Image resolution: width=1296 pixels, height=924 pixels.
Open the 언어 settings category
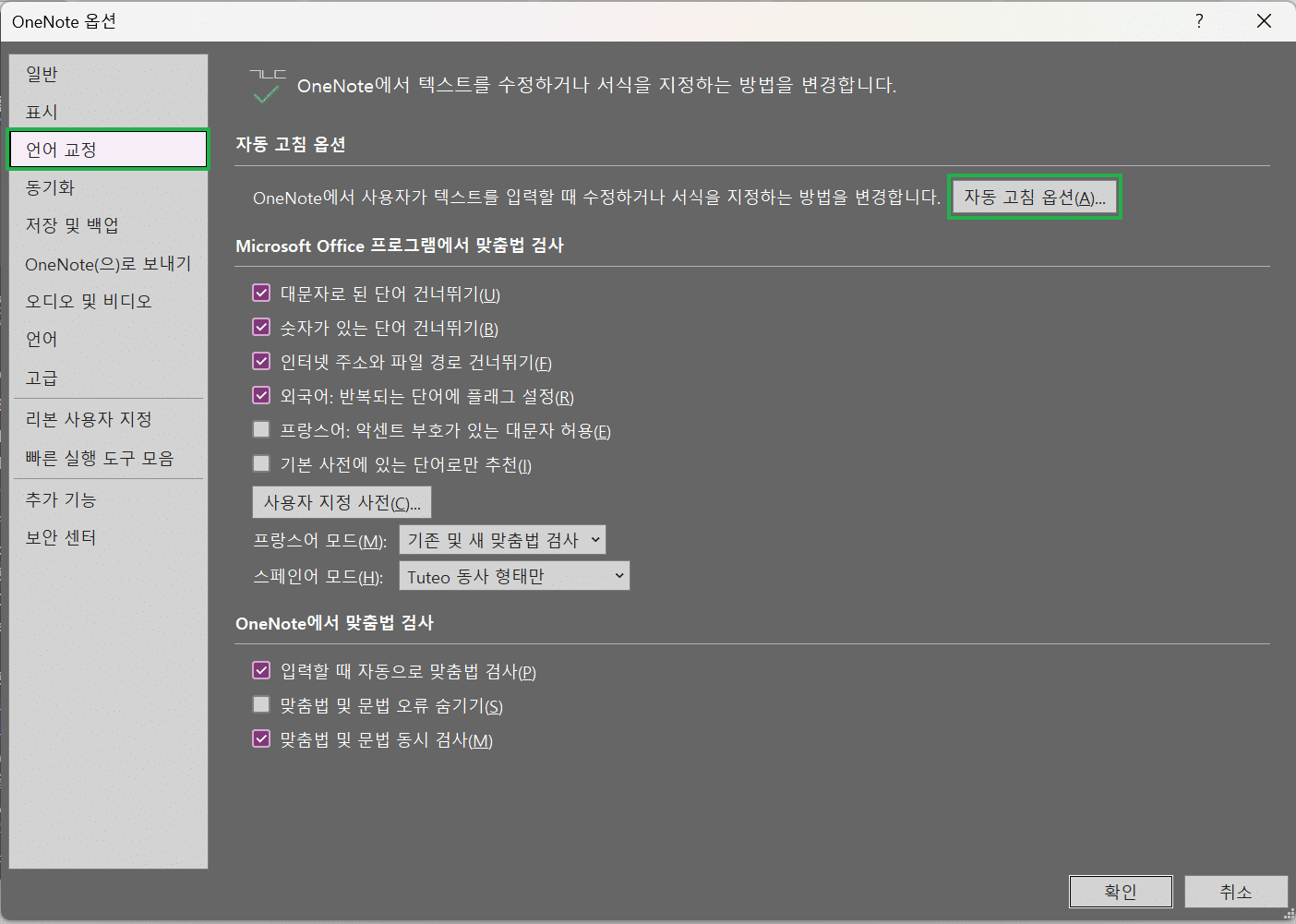click(x=108, y=340)
